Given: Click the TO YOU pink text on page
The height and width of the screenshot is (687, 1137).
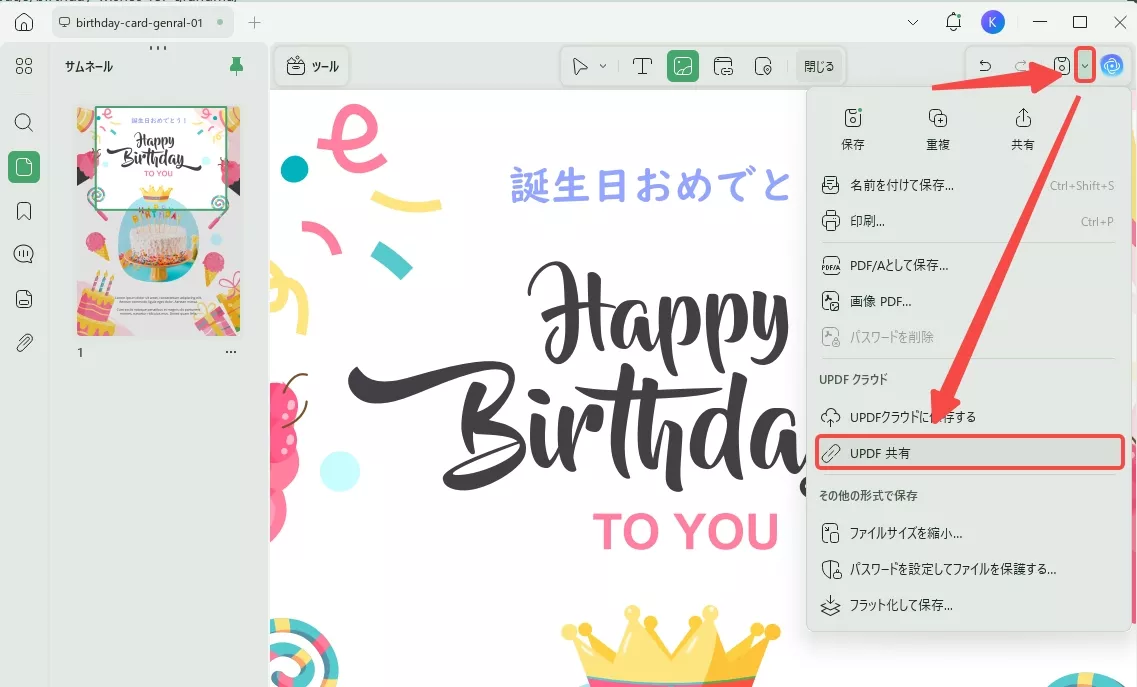Looking at the screenshot, I should click(x=685, y=531).
